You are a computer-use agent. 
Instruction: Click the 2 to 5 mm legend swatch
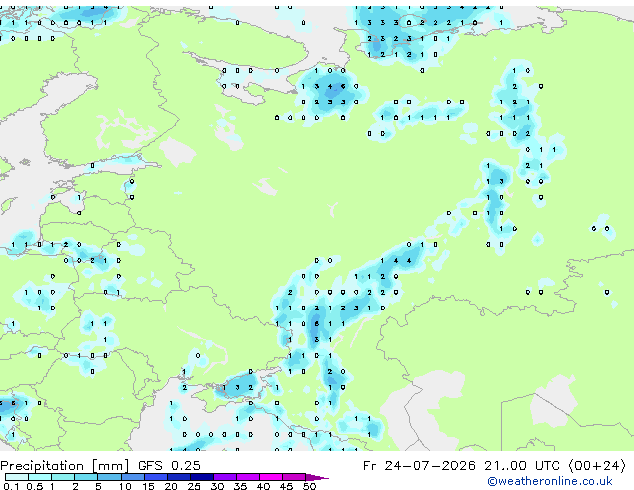click(x=86, y=477)
